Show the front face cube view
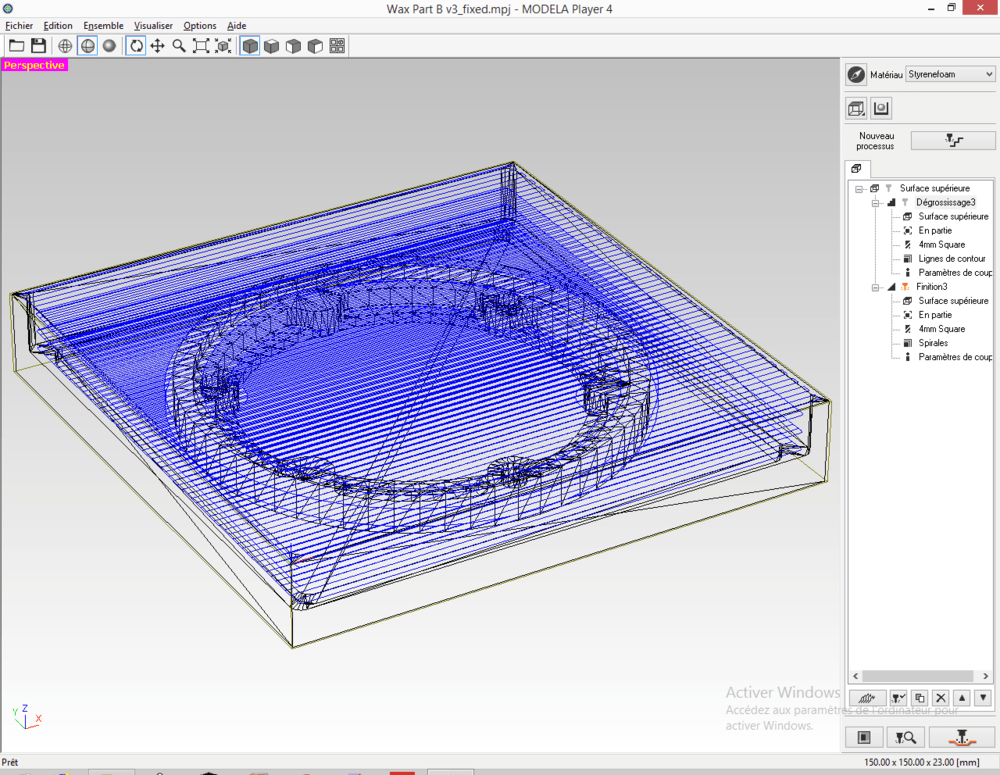 [x=293, y=46]
